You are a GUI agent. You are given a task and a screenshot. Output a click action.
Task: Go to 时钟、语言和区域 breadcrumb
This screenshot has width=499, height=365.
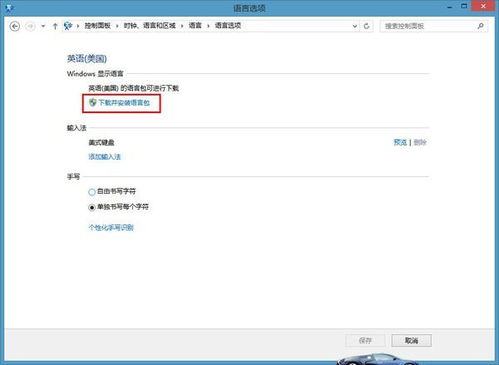(150, 25)
